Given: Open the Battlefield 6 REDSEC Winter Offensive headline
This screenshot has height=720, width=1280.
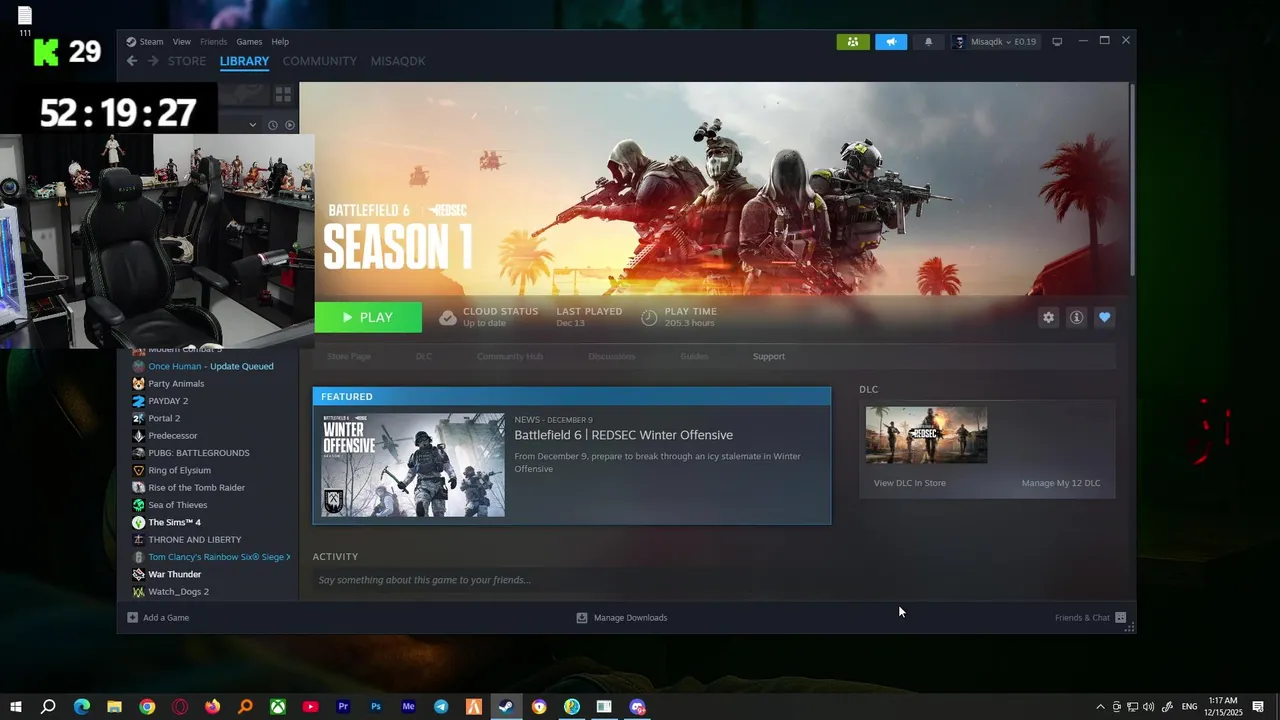Looking at the screenshot, I should [x=623, y=435].
